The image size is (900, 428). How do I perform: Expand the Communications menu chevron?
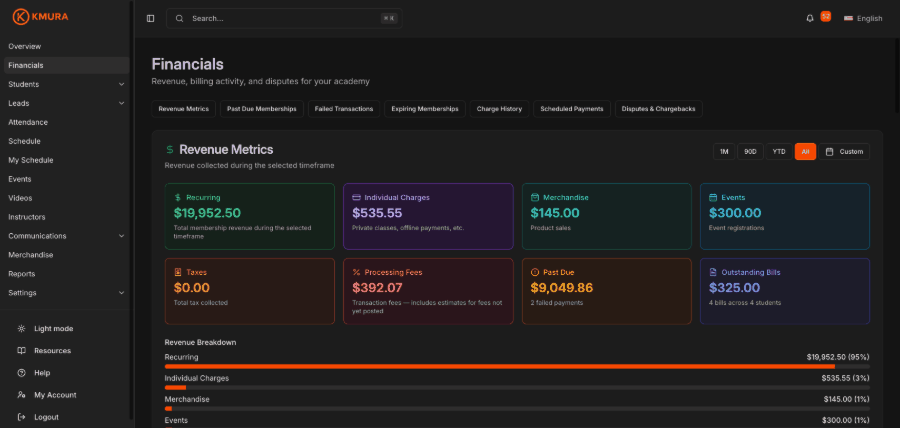pos(121,236)
